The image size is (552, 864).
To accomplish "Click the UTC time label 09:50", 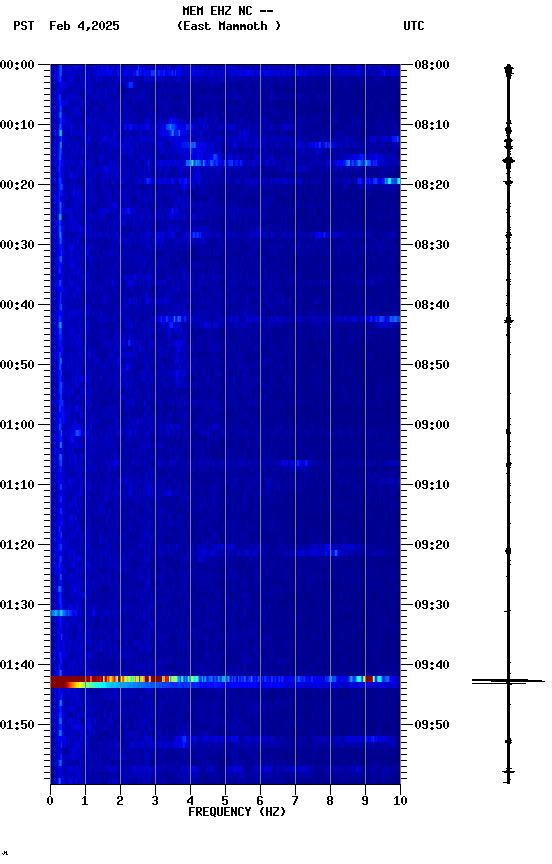I will (432, 725).
